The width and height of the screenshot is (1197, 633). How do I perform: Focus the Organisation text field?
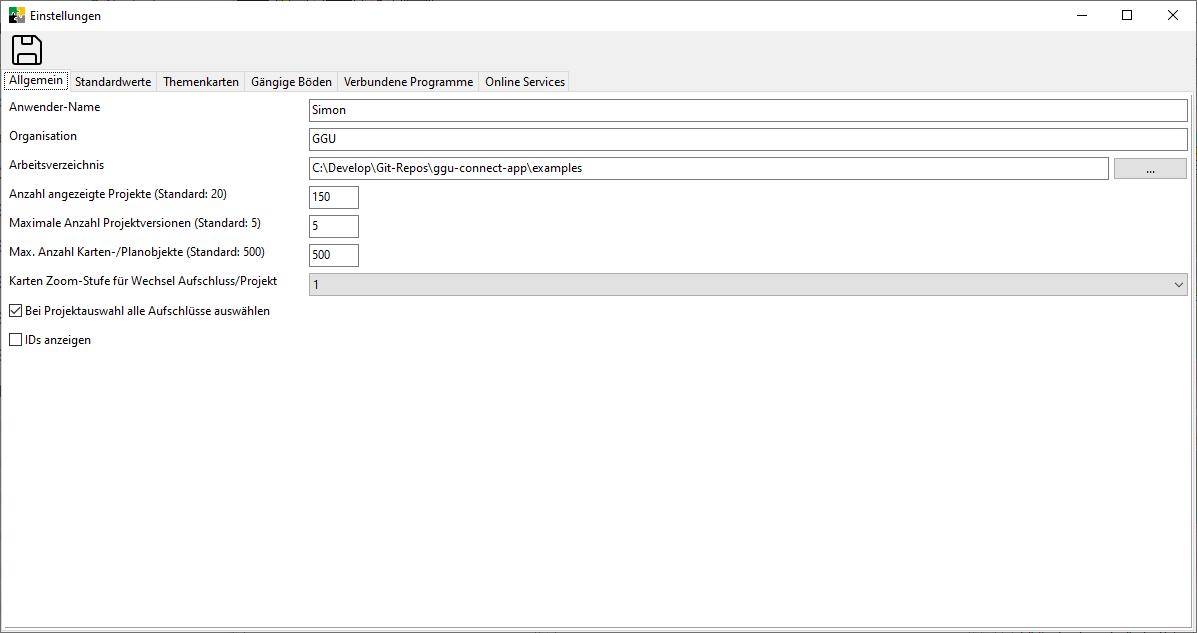[748, 139]
